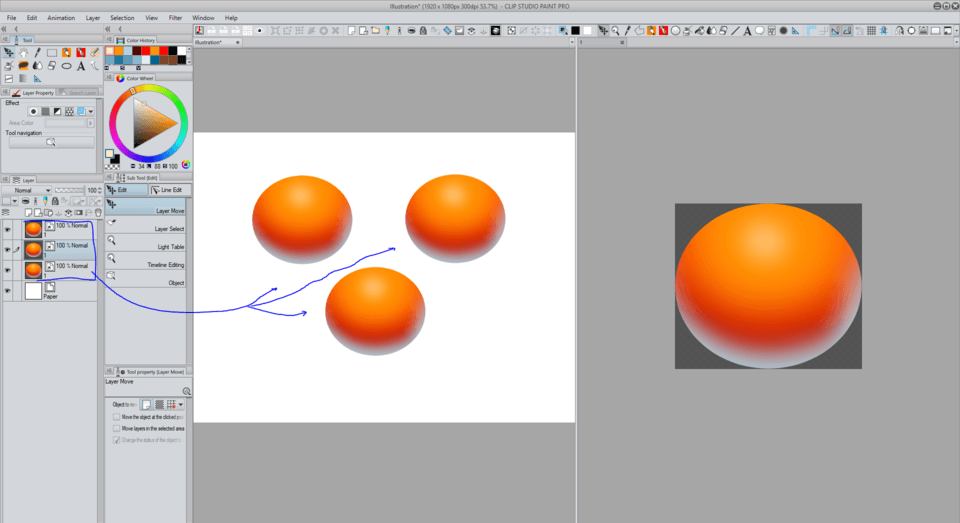Collapse left palette dock double-arrow
The height and width of the screenshot is (523, 960).
(x=4, y=29)
